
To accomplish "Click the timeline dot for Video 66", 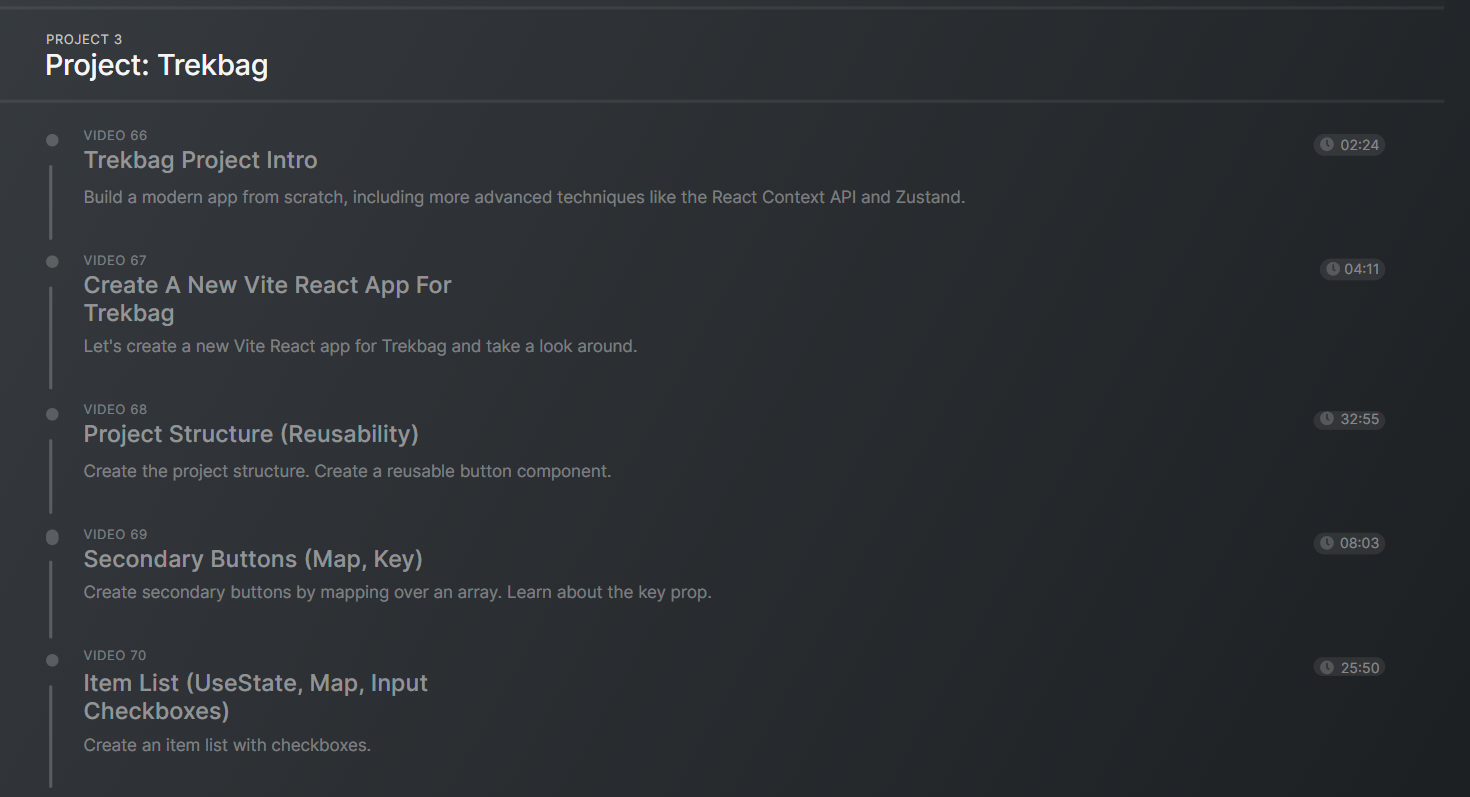I will (52, 140).
